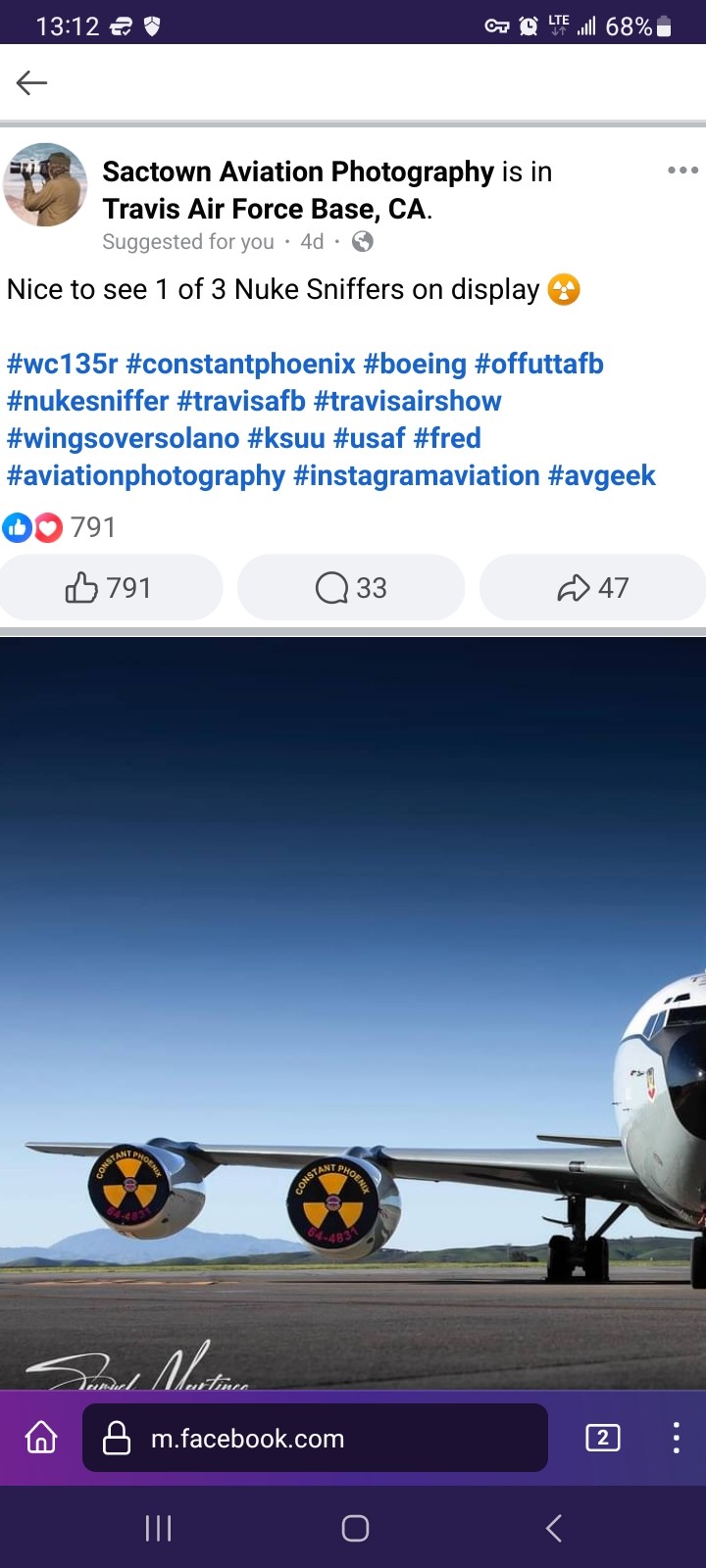Tap the globe public audience icon
706x1568 pixels.
pyautogui.click(x=362, y=241)
